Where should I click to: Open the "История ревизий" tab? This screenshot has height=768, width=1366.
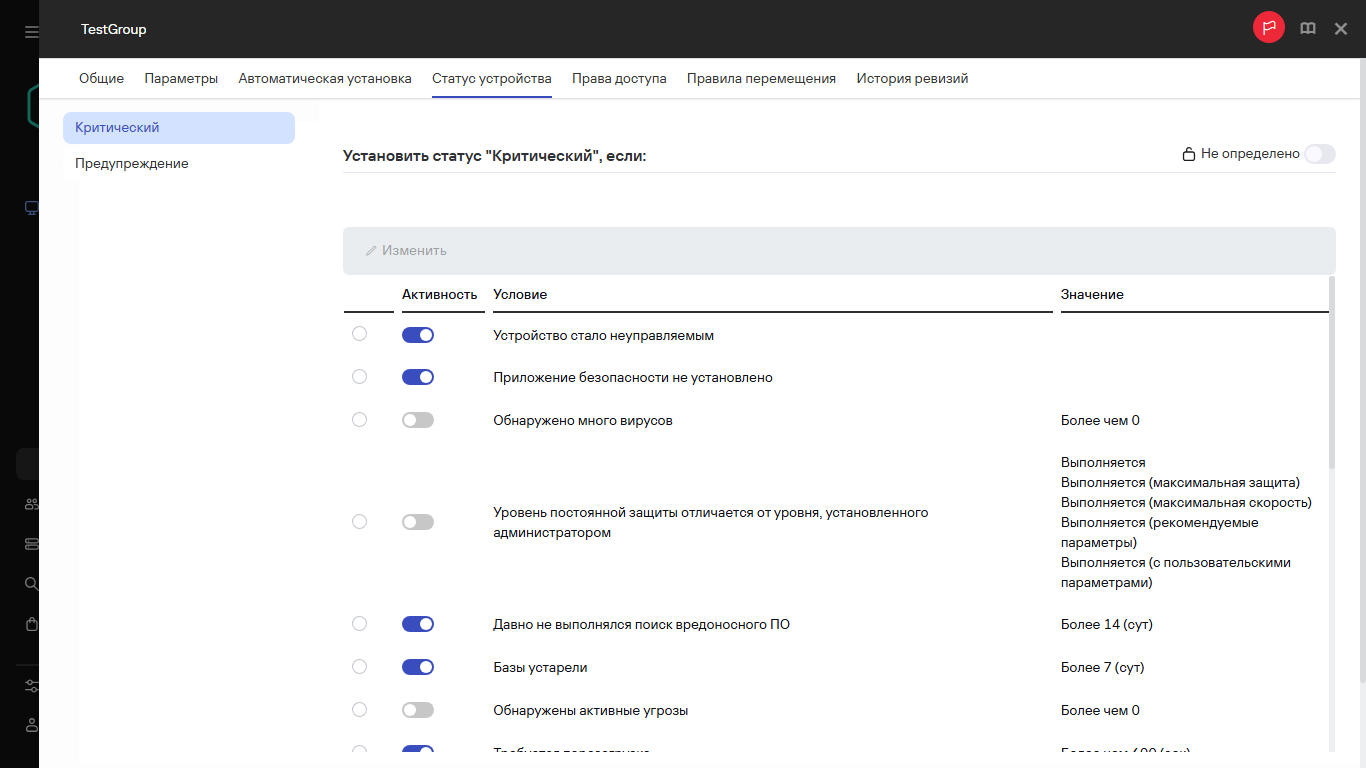coord(912,77)
